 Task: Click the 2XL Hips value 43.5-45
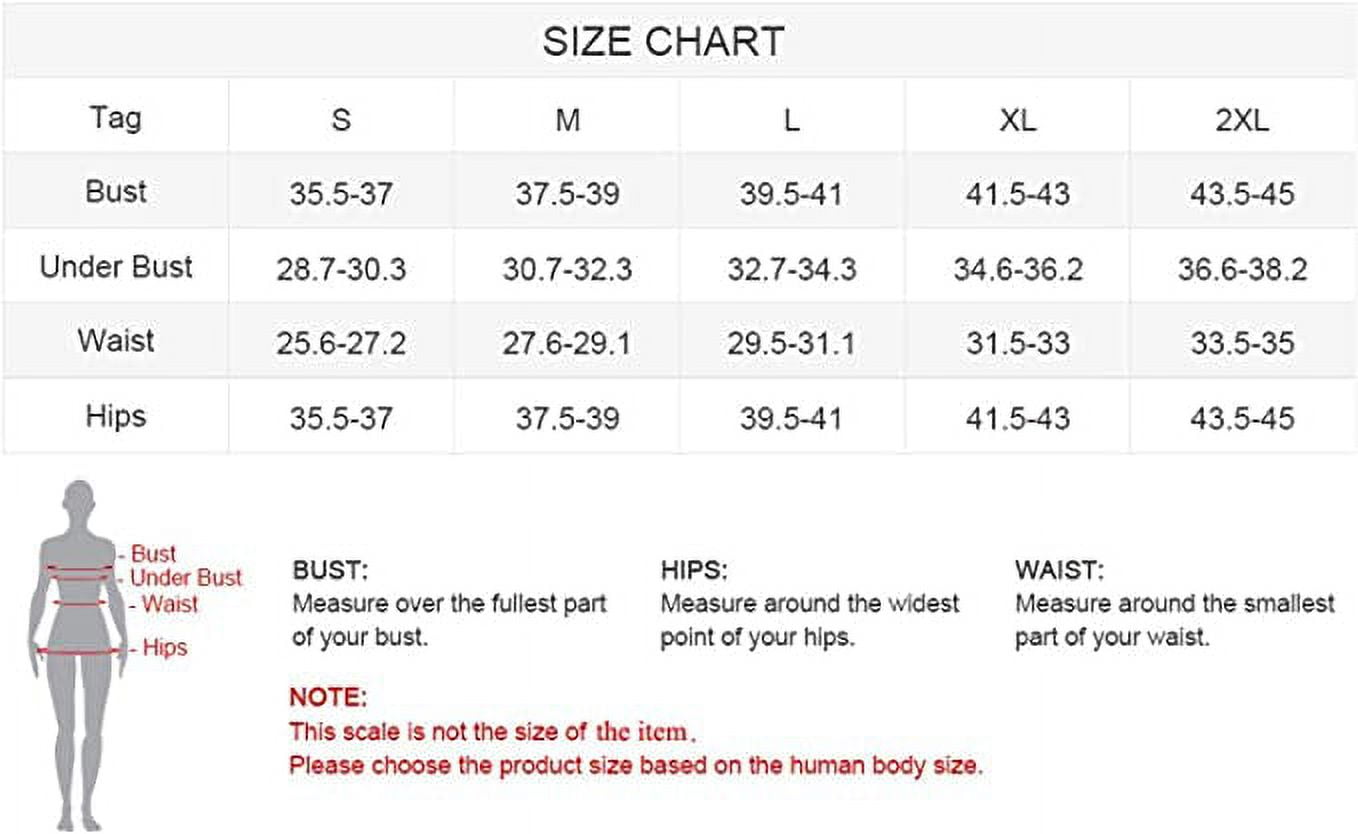click(x=1242, y=418)
